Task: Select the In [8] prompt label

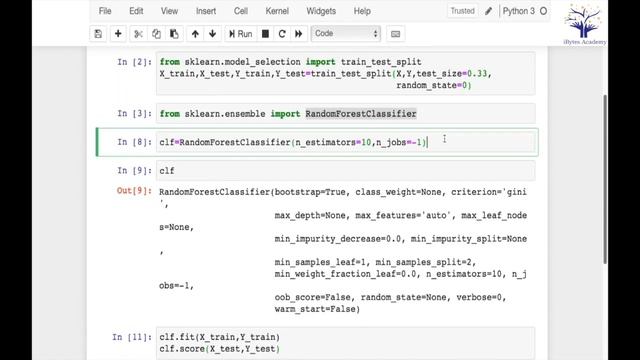Action: [x=134, y=142]
